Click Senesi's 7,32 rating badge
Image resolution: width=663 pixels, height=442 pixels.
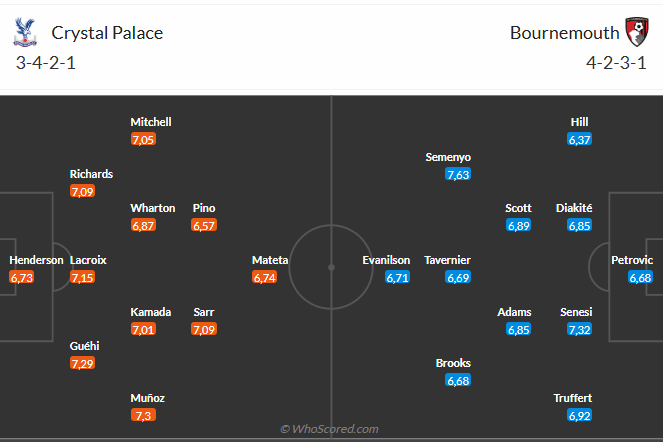(x=581, y=329)
